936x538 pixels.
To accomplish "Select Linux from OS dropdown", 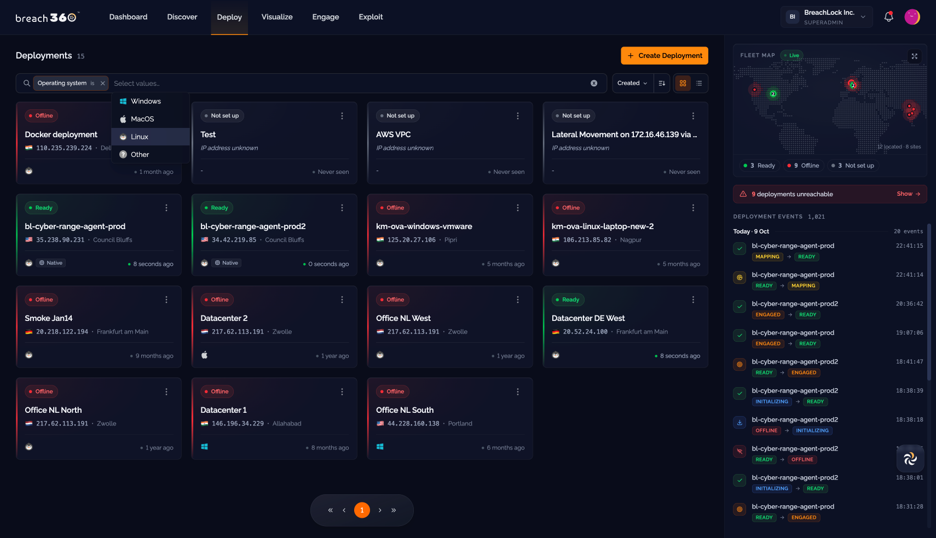I will coord(150,137).
